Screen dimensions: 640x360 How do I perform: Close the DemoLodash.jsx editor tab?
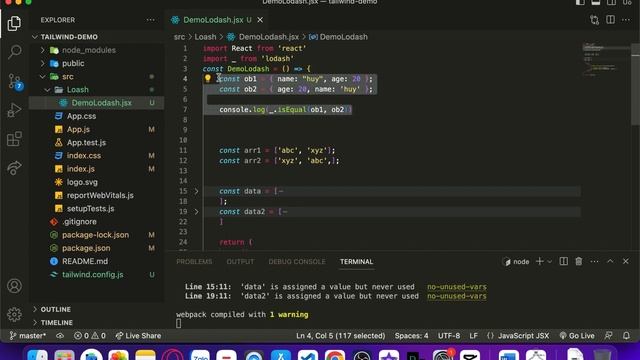click(260, 20)
